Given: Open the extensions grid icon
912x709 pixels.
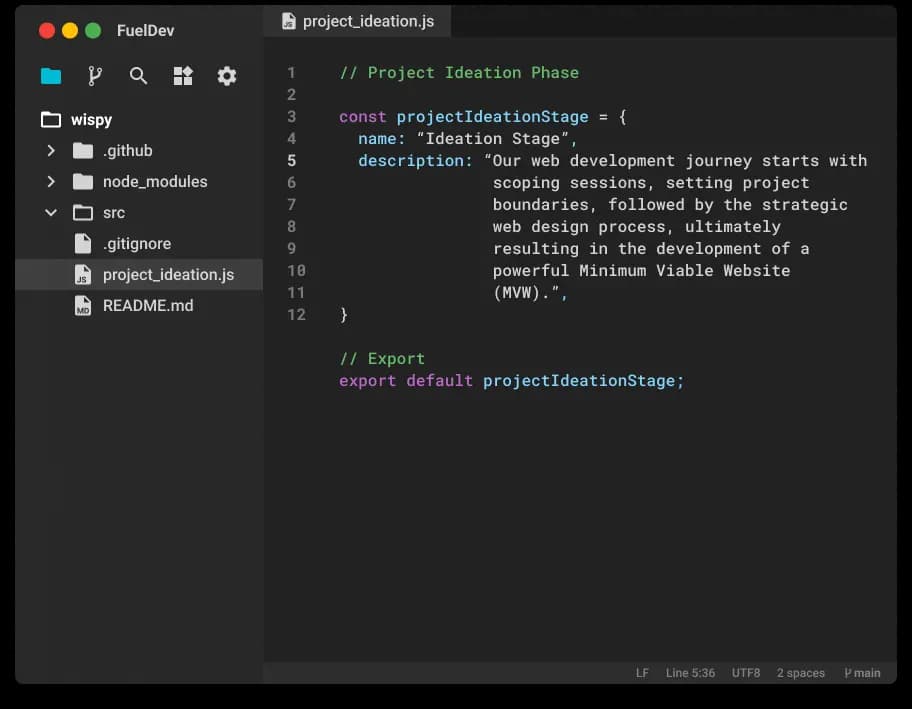Looking at the screenshot, I should tap(183, 76).
